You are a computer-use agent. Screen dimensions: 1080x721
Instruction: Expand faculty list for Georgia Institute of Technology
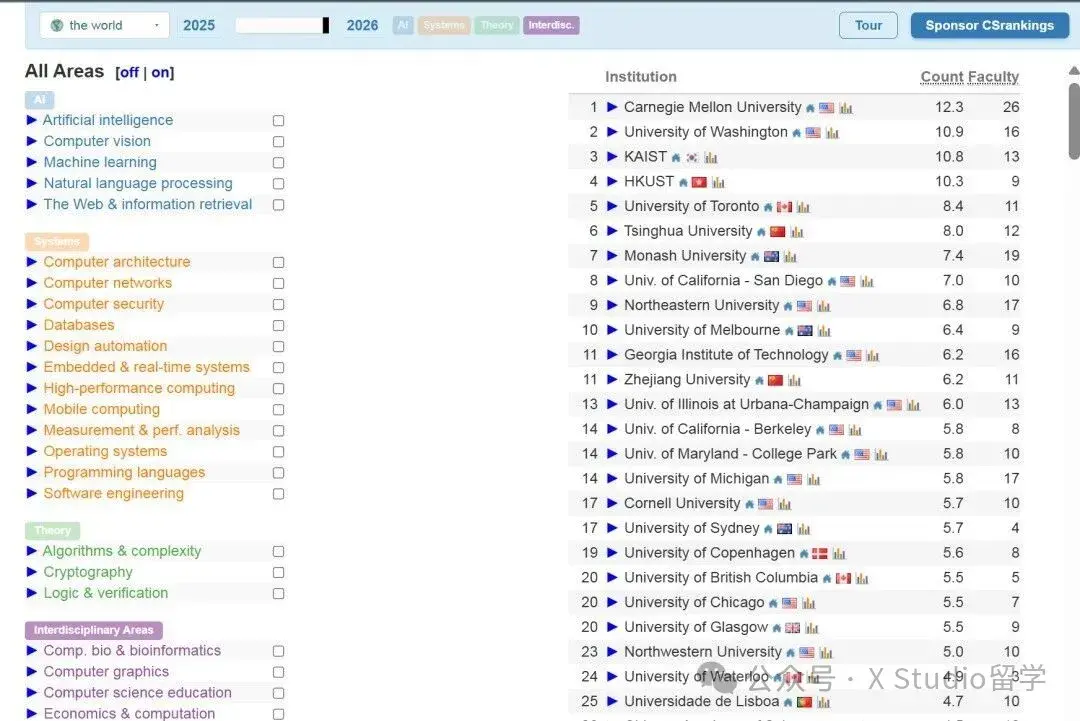coord(612,355)
